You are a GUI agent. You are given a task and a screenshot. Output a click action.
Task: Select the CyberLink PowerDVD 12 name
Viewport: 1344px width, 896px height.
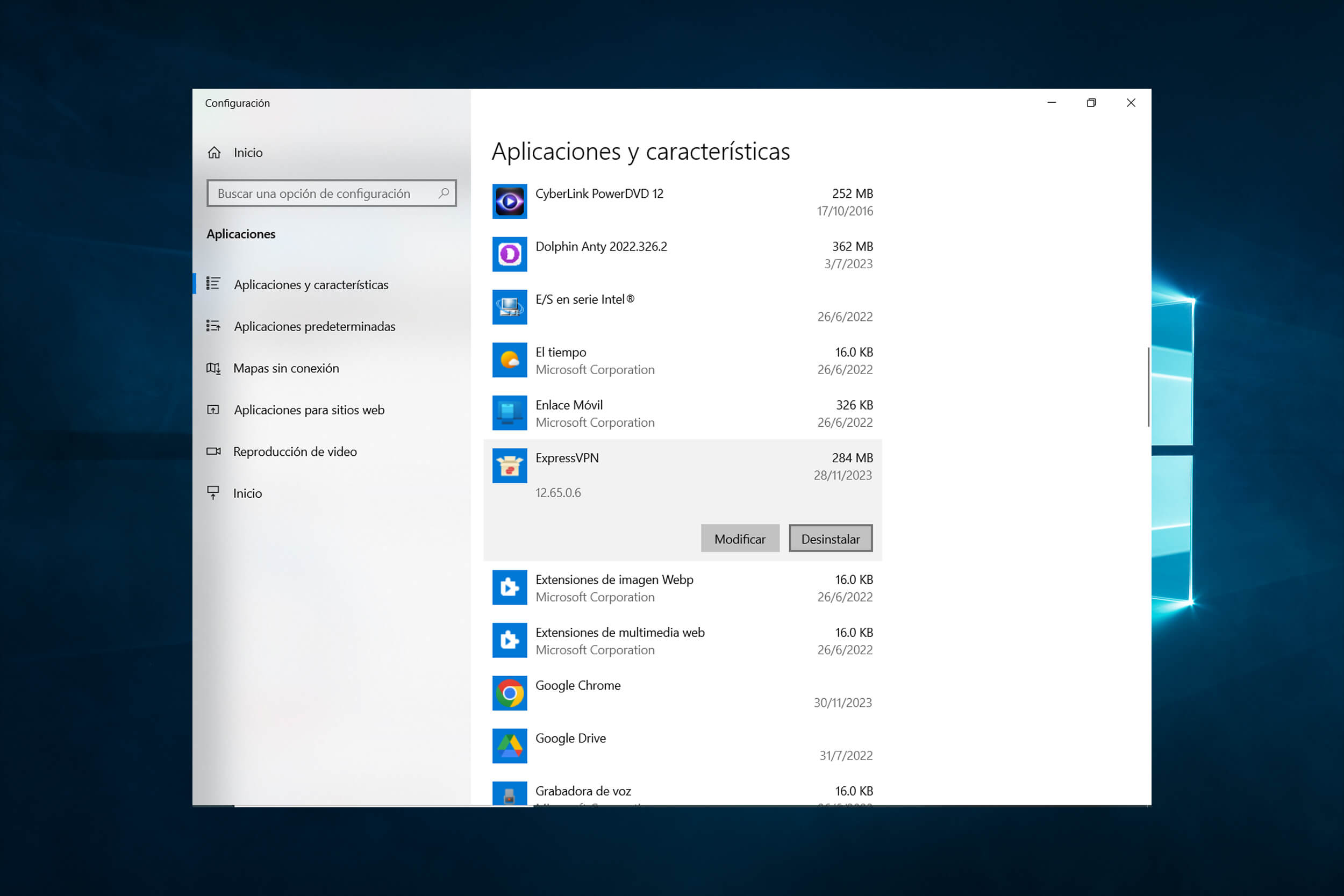(x=599, y=193)
